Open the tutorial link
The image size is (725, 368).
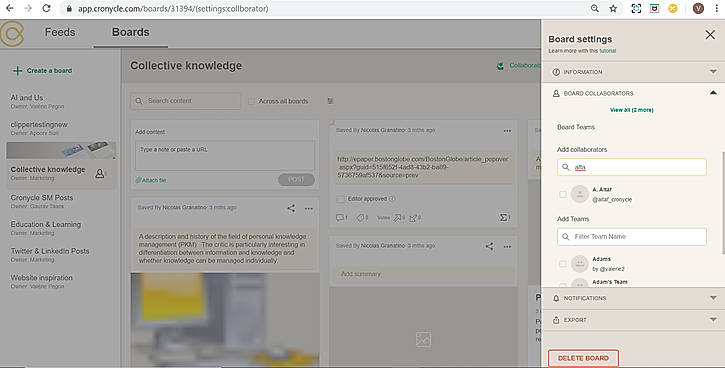608,51
